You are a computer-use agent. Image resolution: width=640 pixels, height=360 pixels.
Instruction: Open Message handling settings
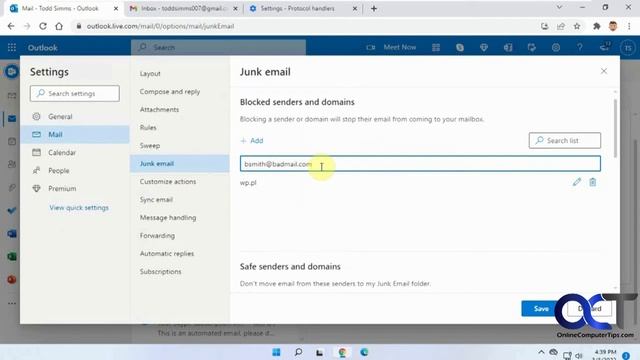click(x=180, y=218)
